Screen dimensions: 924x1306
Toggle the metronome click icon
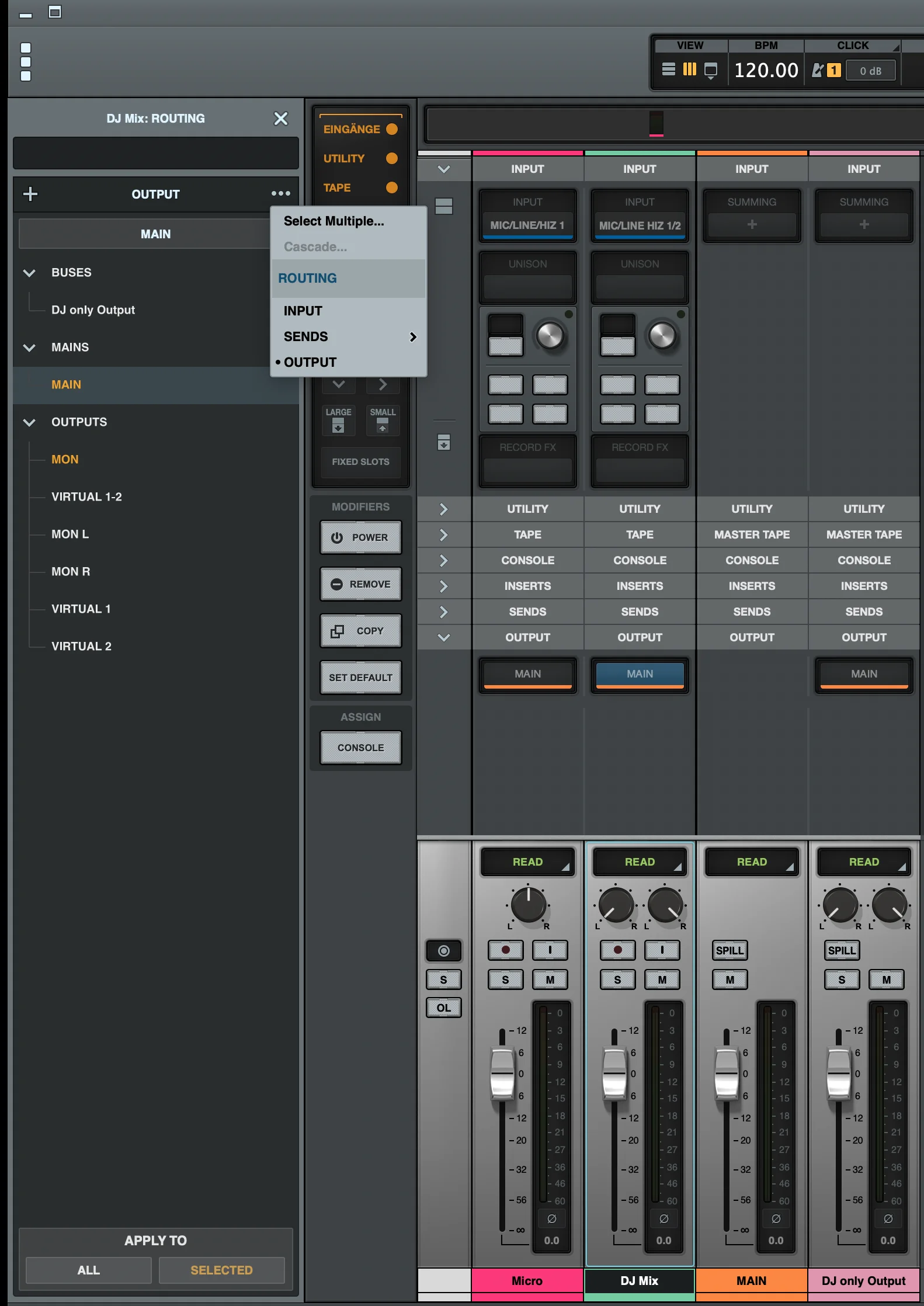click(818, 71)
